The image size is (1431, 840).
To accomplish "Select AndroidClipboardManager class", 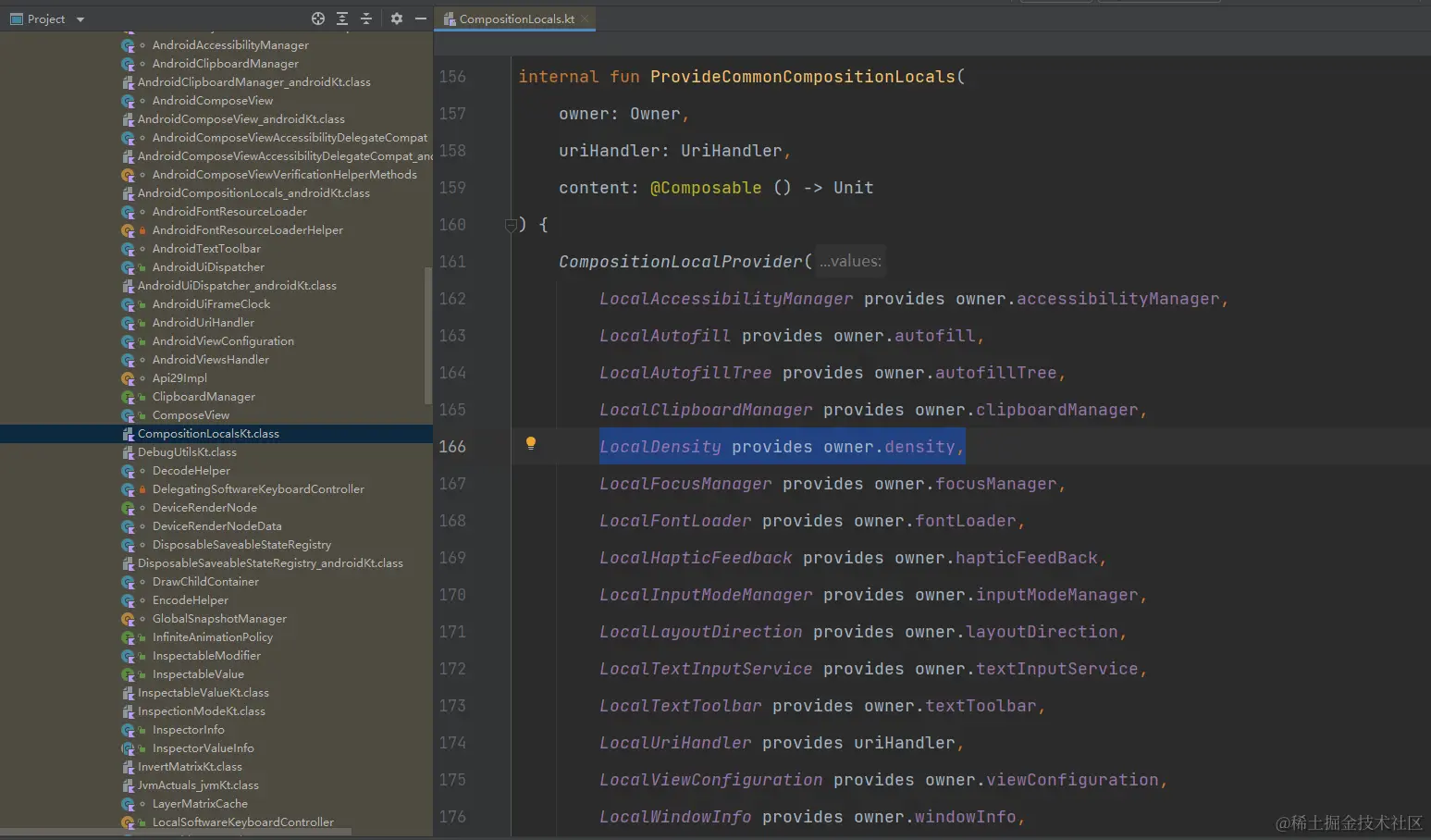I will 226,64.
